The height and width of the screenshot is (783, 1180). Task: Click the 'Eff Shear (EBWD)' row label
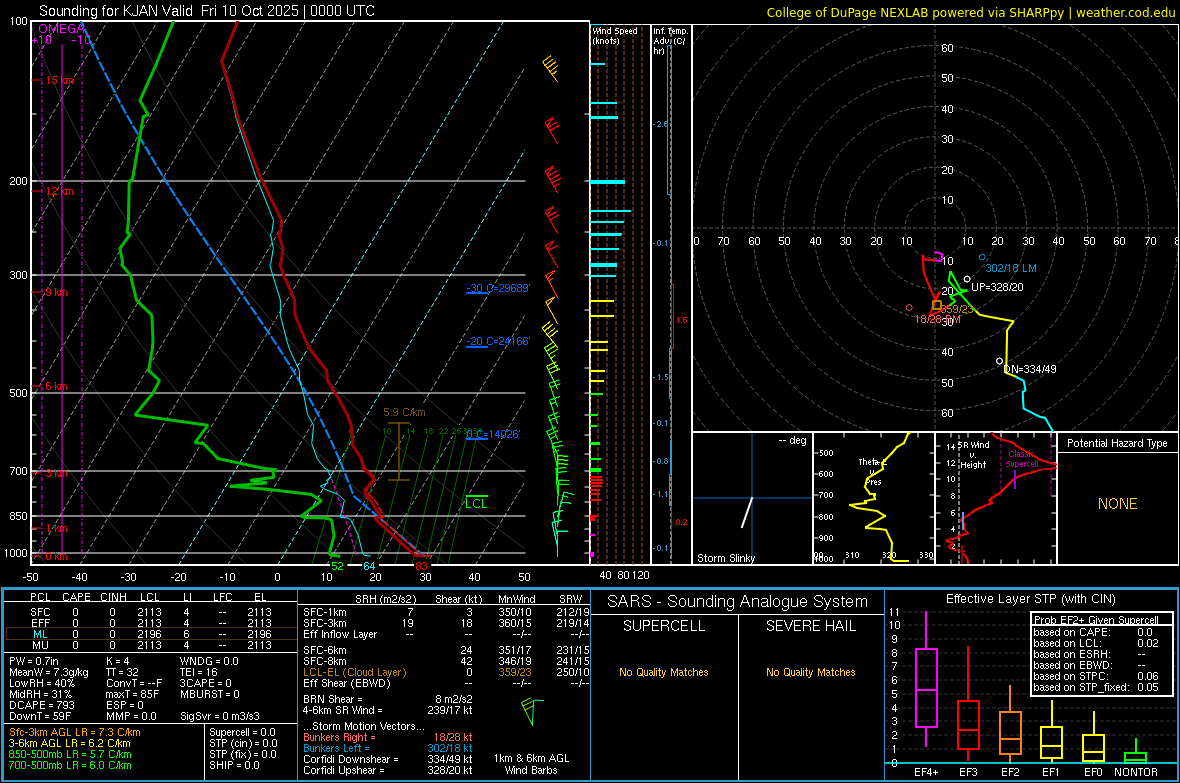[347, 684]
